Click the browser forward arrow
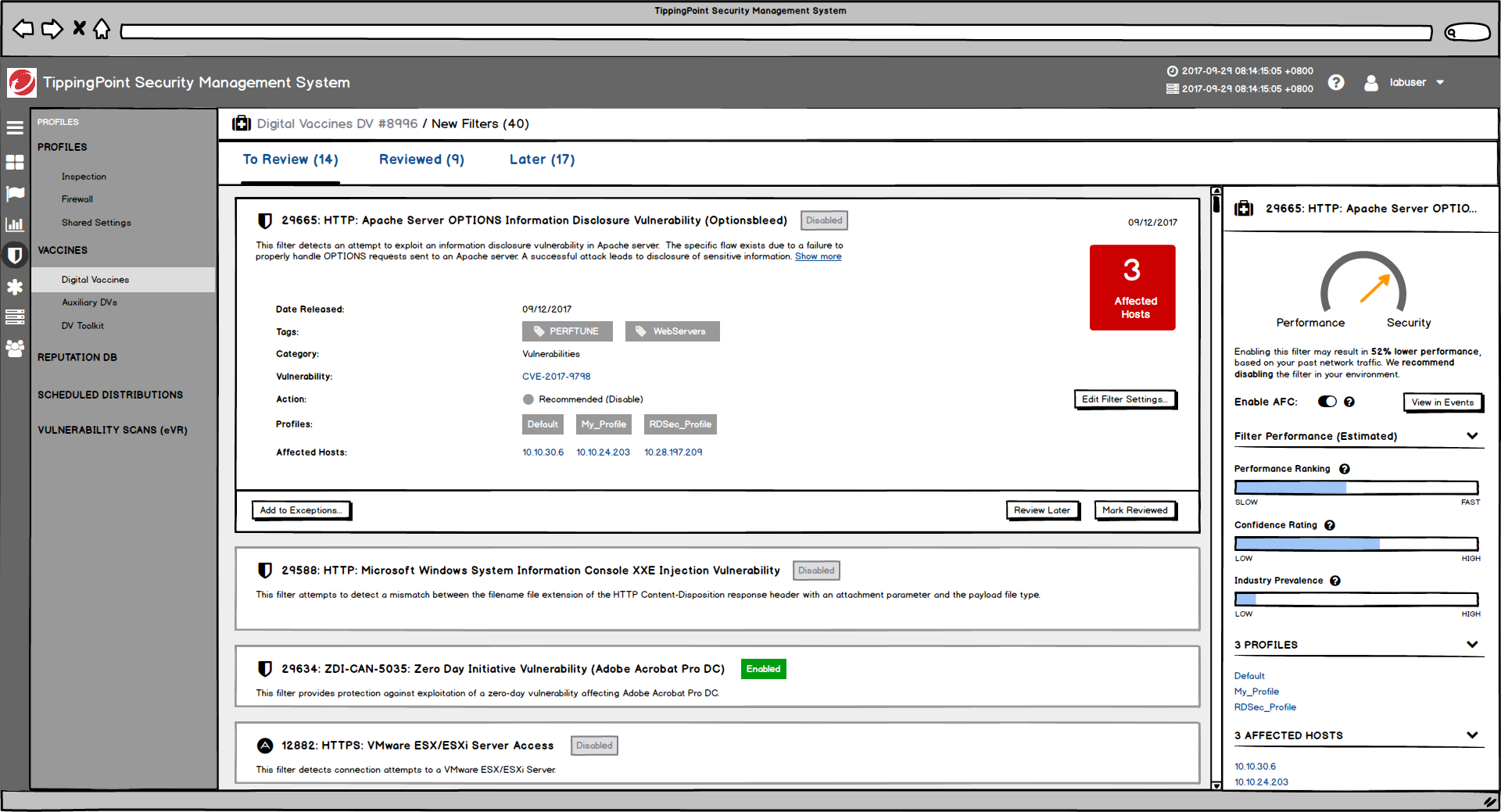Image resolution: width=1501 pixels, height=812 pixels. 52,30
